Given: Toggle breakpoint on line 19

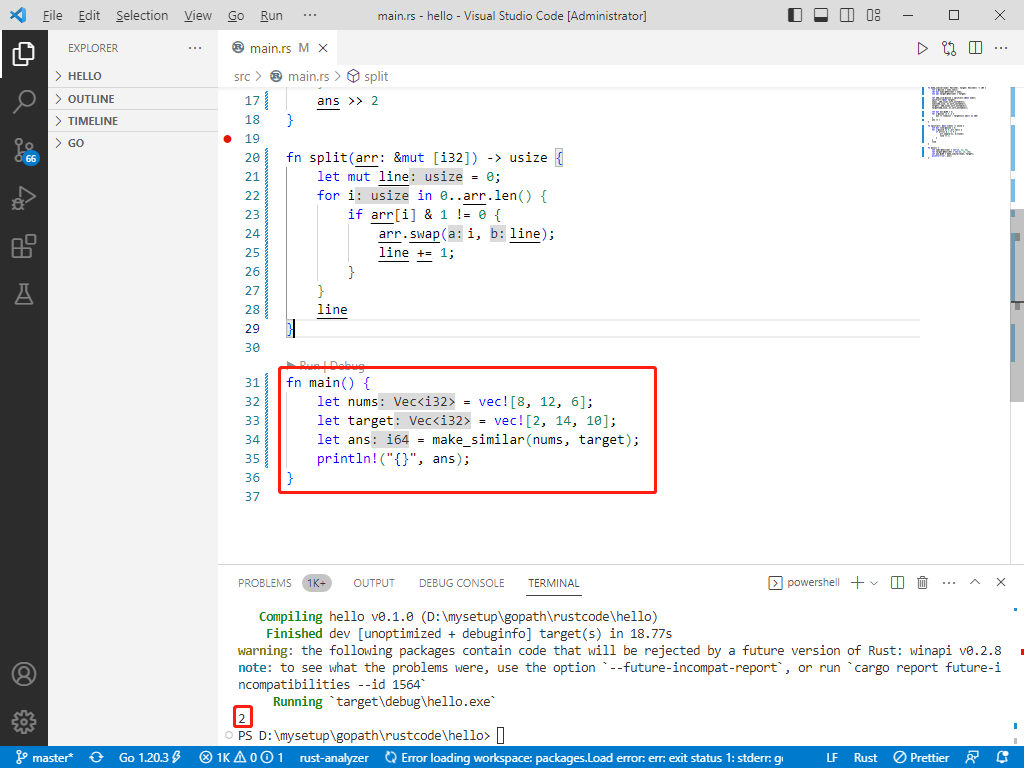Looking at the screenshot, I should (227, 138).
